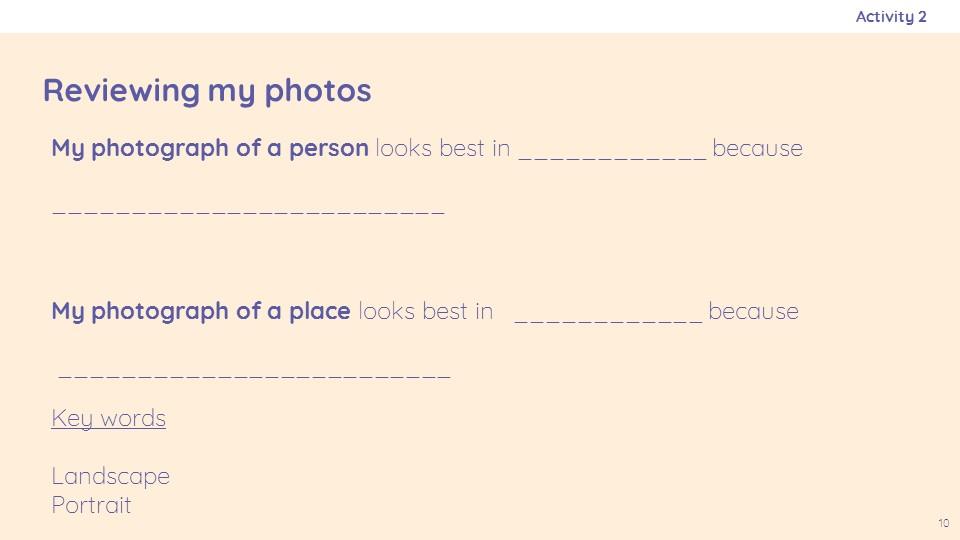Click the Activity 2 label
The height and width of the screenshot is (540, 960).
coord(891,17)
